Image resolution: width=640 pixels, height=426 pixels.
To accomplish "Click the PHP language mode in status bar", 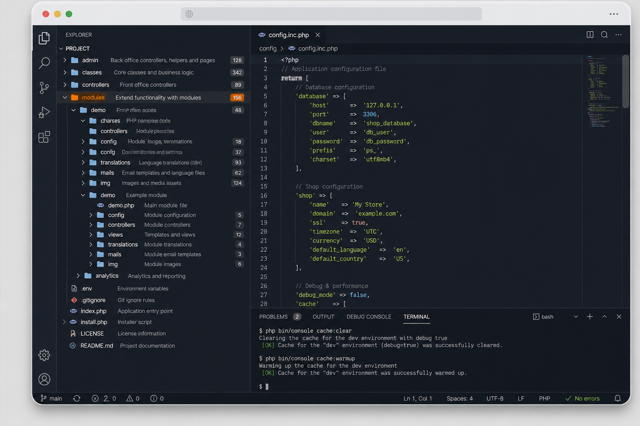I will pyautogui.click(x=544, y=398).
